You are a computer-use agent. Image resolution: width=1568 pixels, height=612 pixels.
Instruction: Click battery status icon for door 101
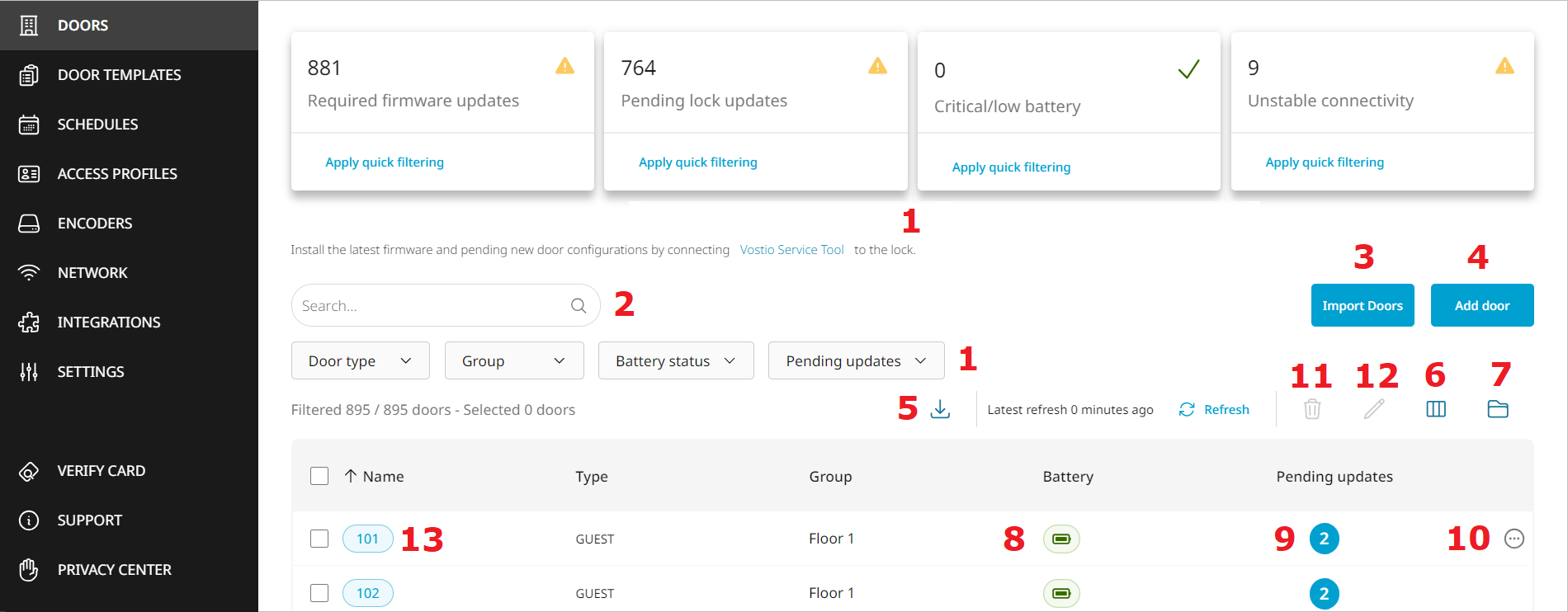(x=1061, y=539)
